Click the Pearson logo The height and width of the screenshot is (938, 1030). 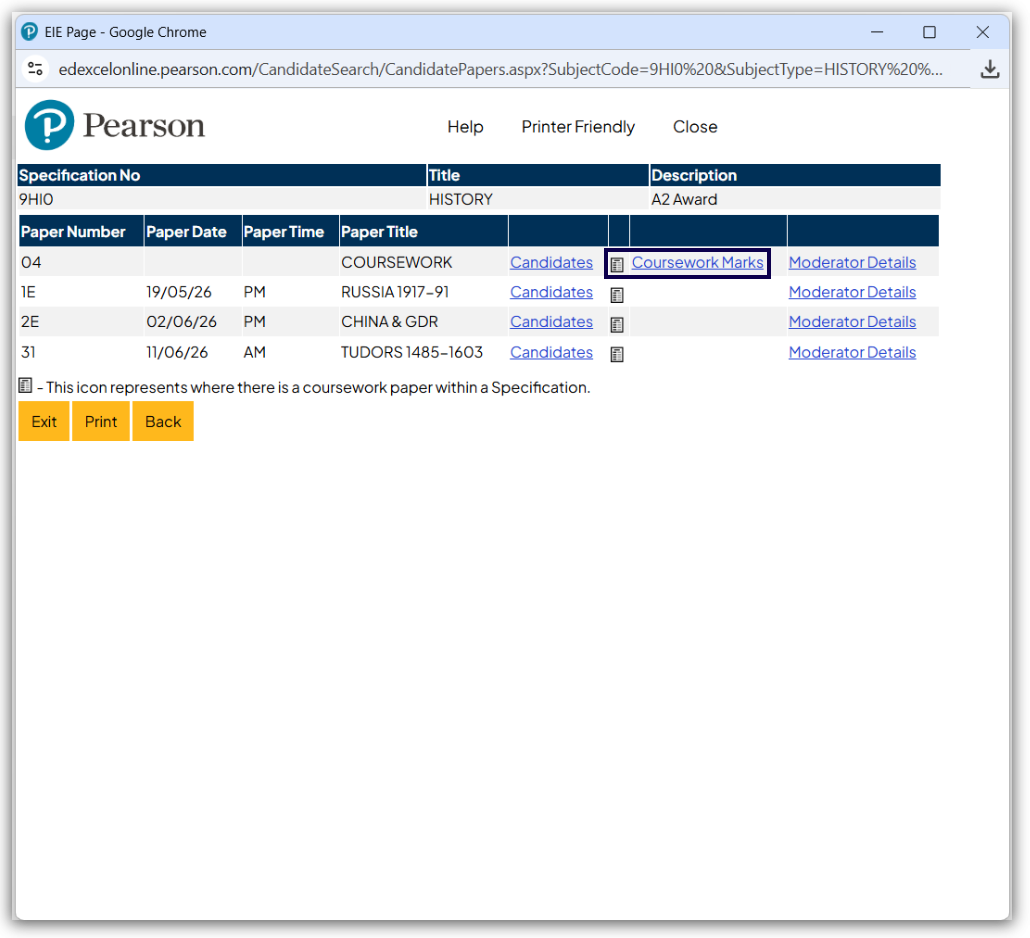click(x=115, y=126)
